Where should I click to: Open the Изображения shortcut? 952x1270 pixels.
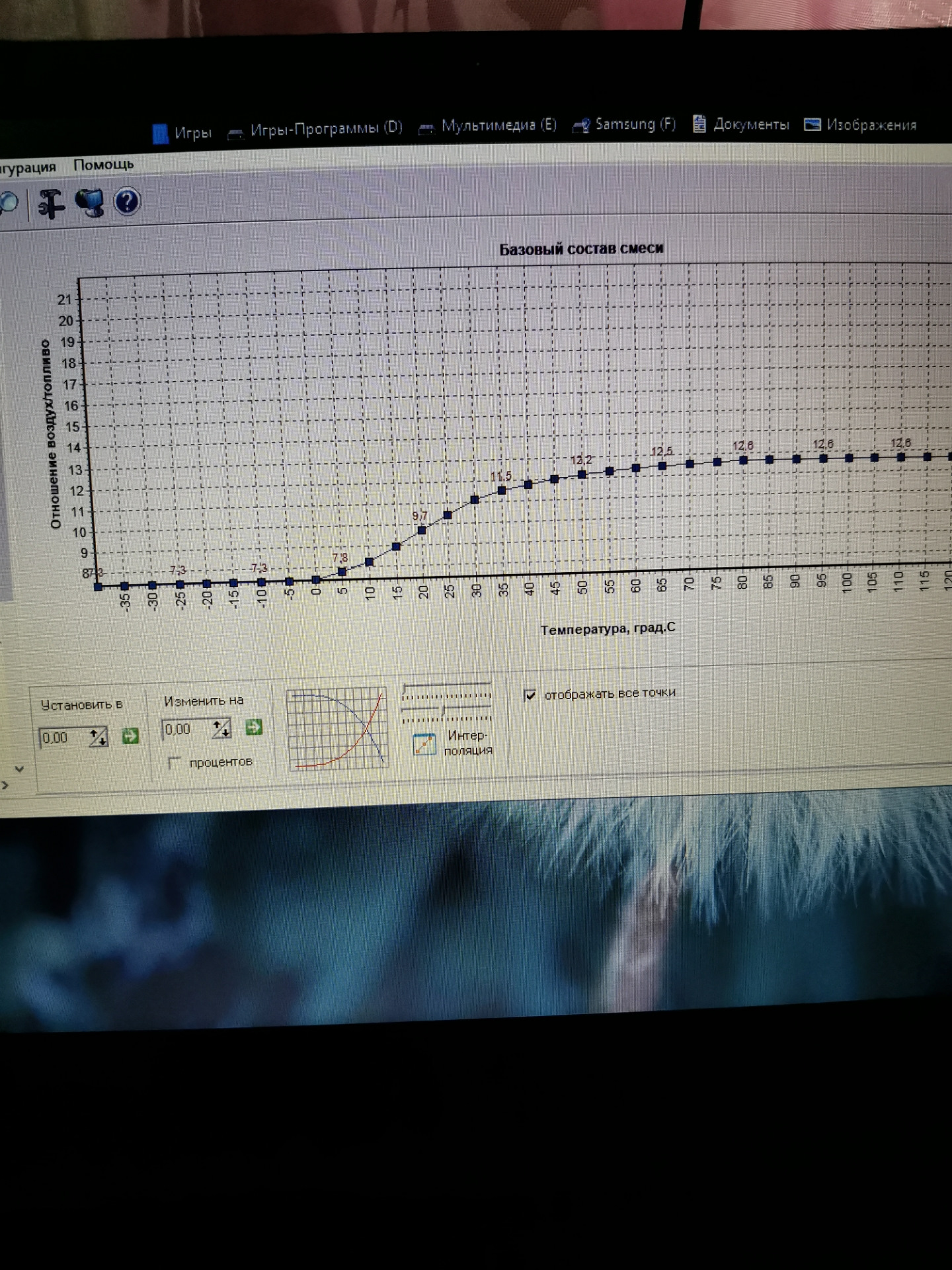click(860, 124)
